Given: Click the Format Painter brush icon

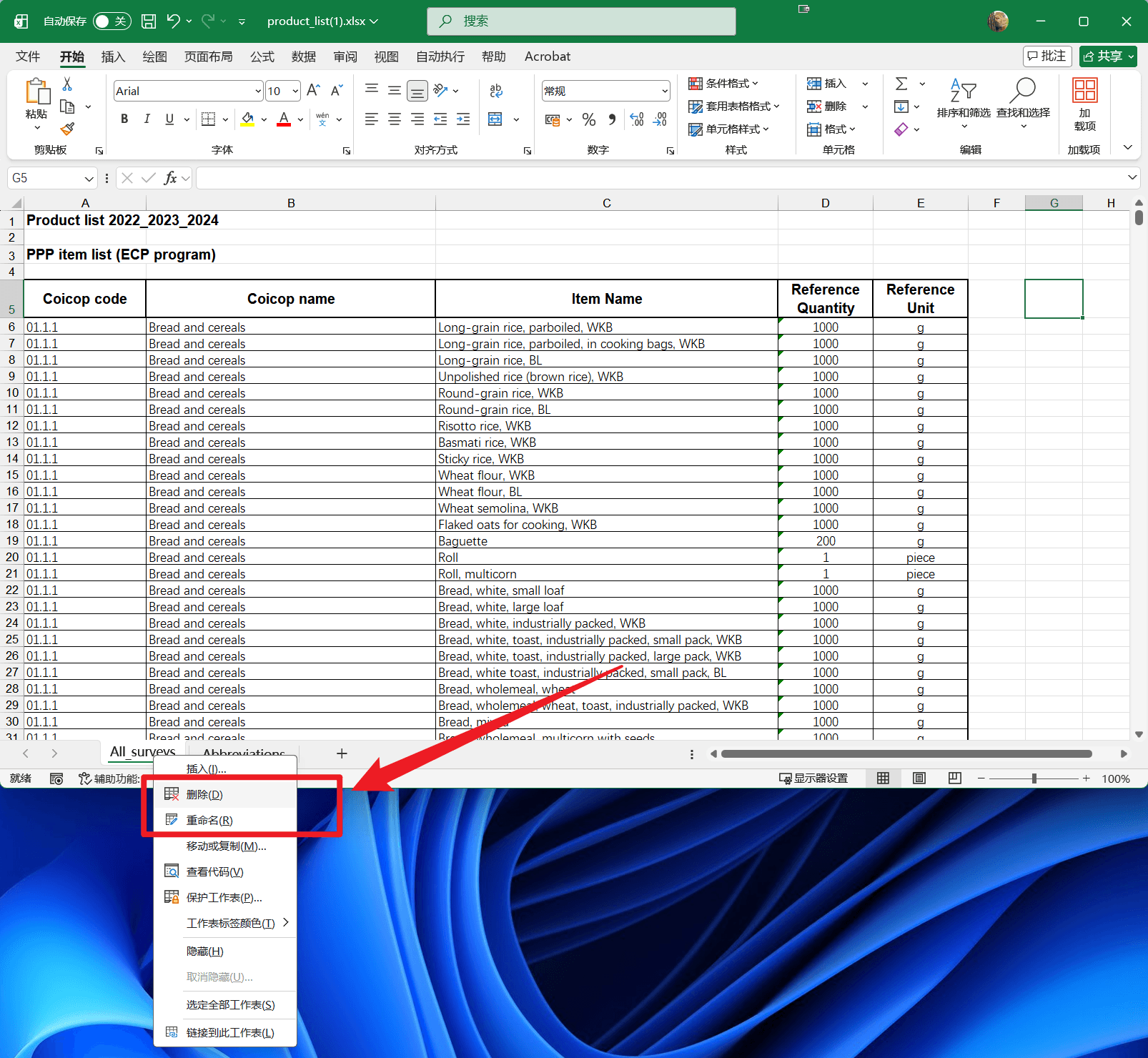Looking at the screenshot, I should pyautogui.click(x=67, y=129).
